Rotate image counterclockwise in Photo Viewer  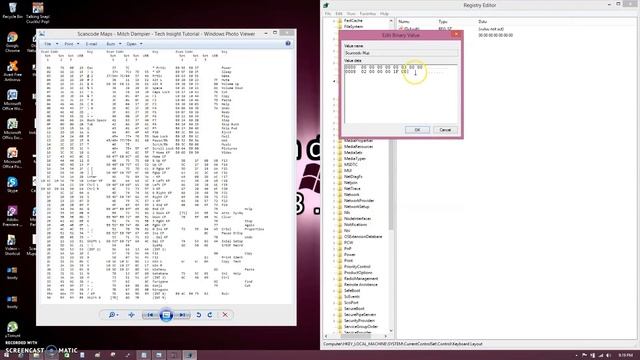(199, 315)
